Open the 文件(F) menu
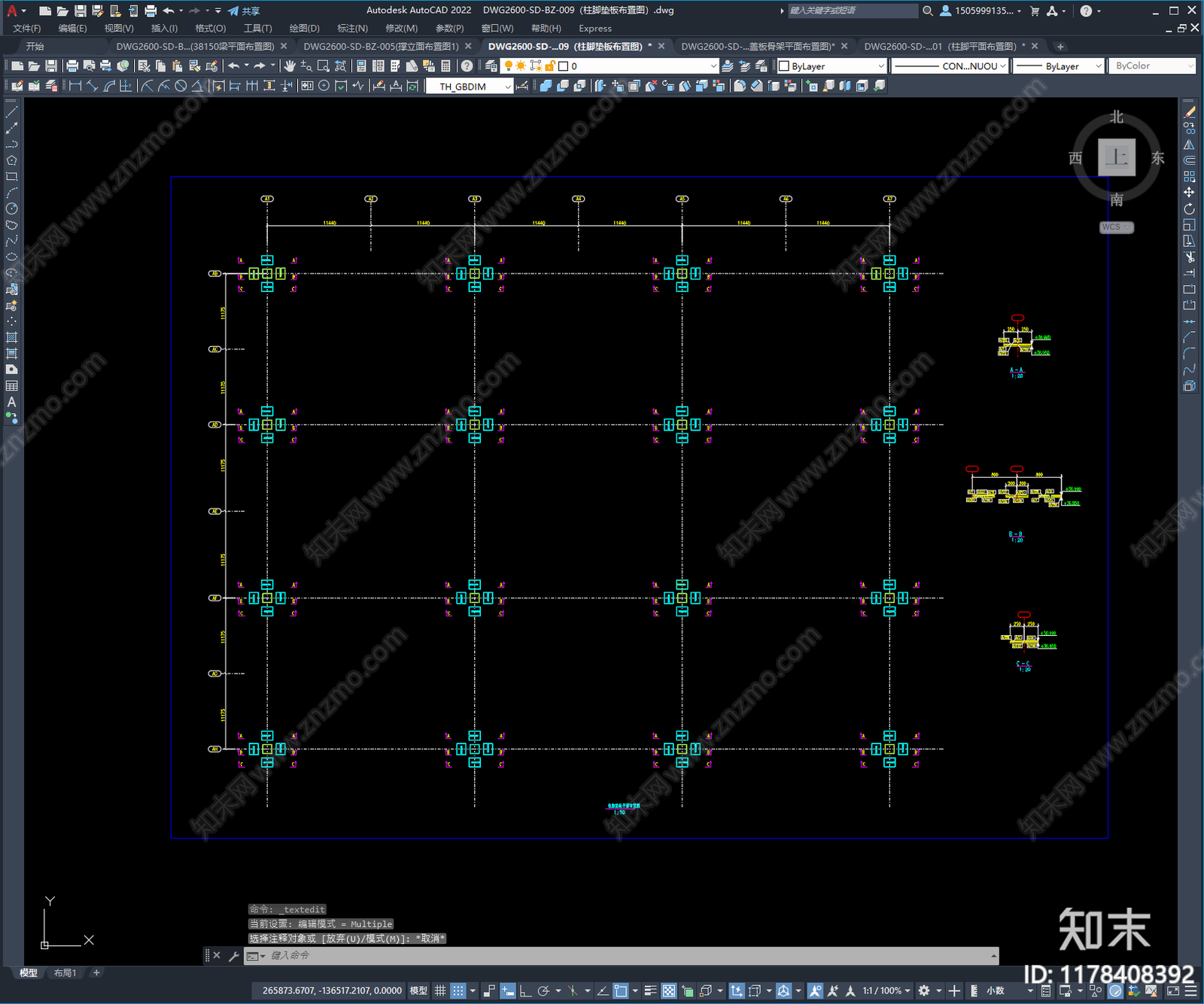1204x1004 pixels. tap(26, 29)
